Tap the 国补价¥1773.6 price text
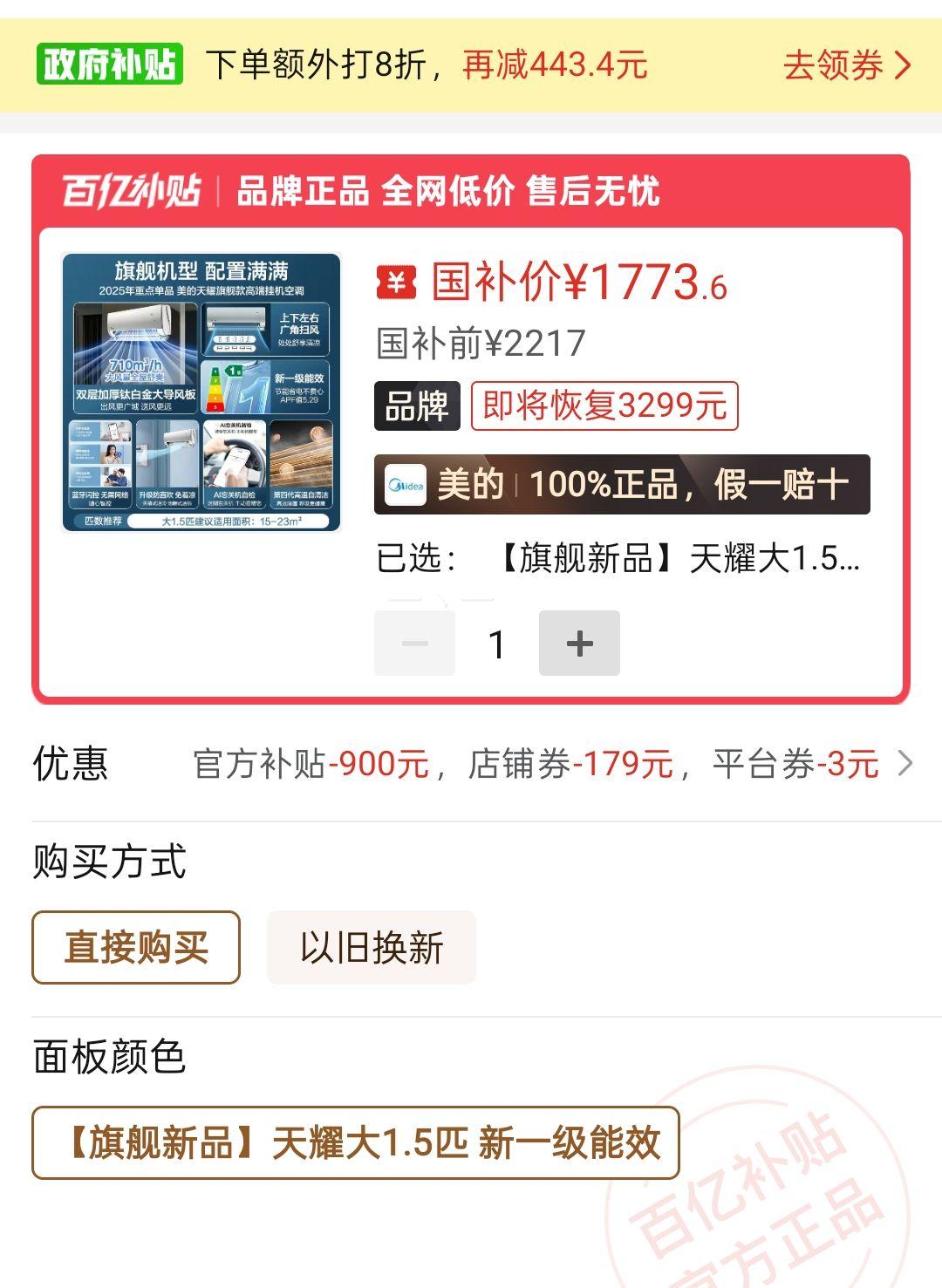Viewport: 942px width, 1288px height. coord(579,282)
